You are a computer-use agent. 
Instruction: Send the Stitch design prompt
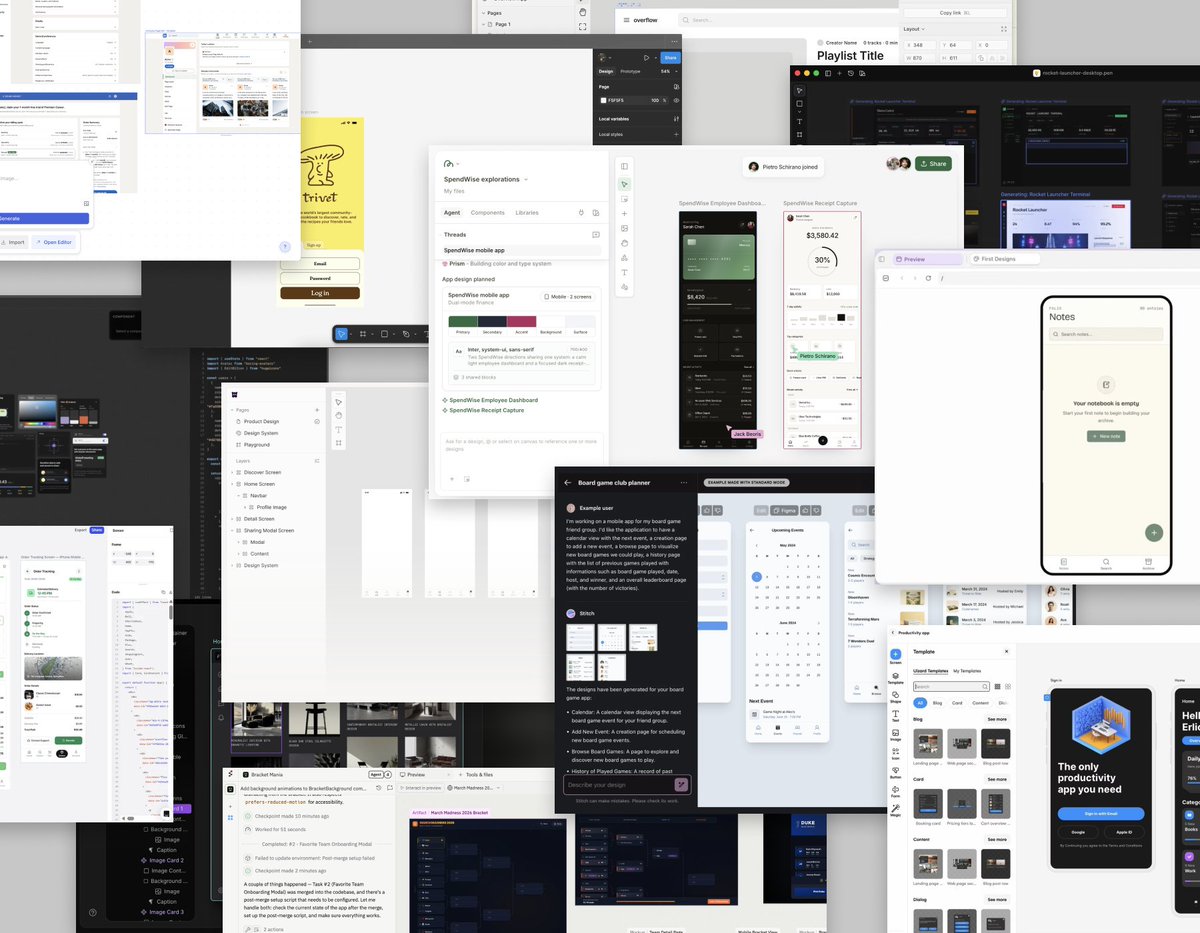(681, 785)
